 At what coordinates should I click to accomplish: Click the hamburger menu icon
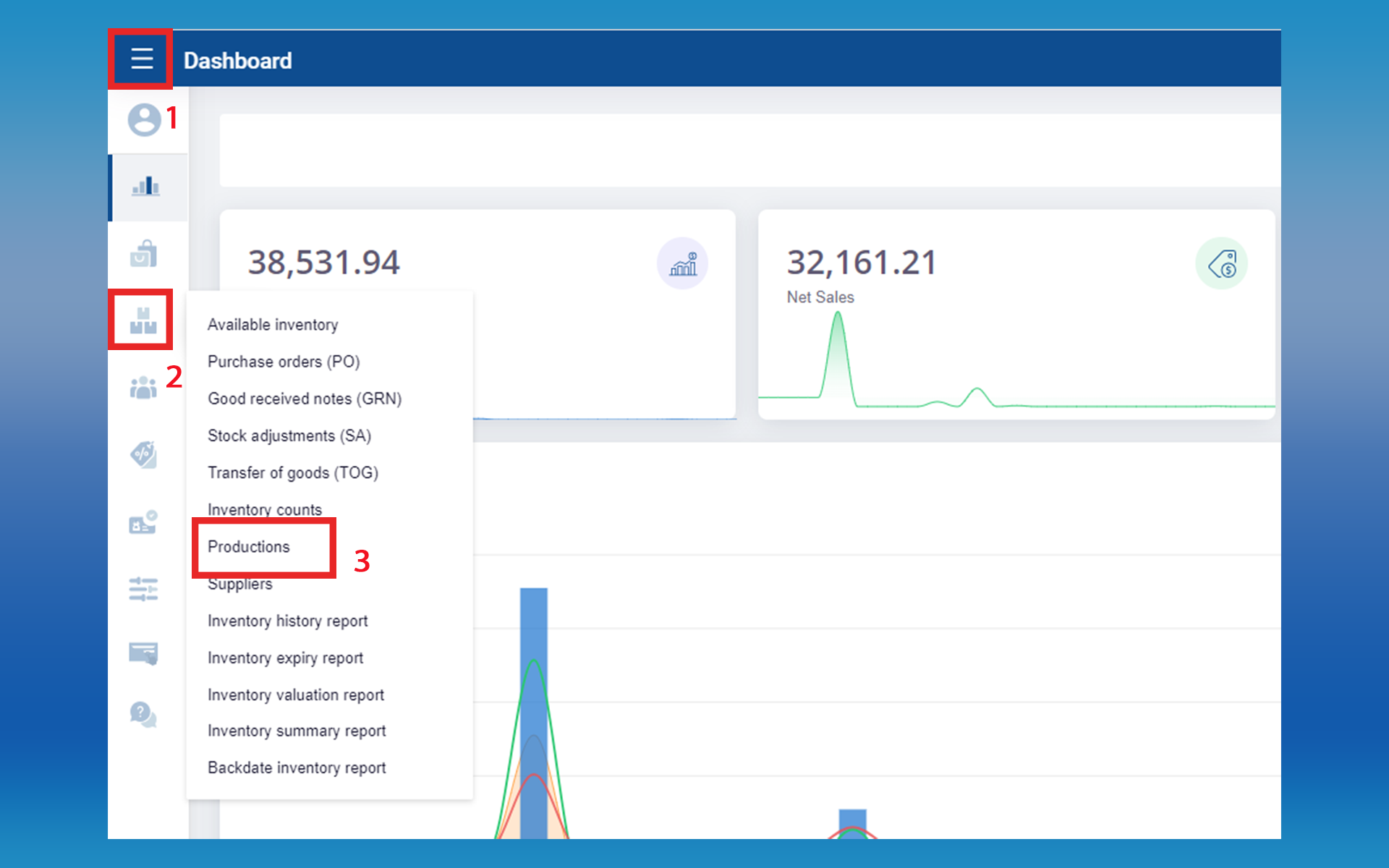point(142,59)
